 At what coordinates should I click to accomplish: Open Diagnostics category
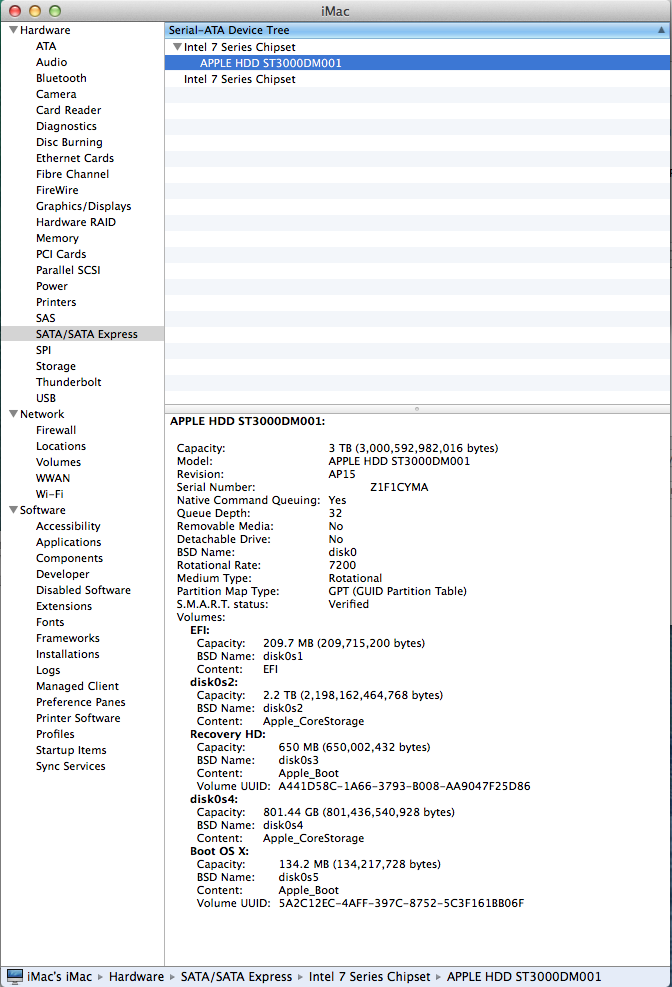click(66, 126)
